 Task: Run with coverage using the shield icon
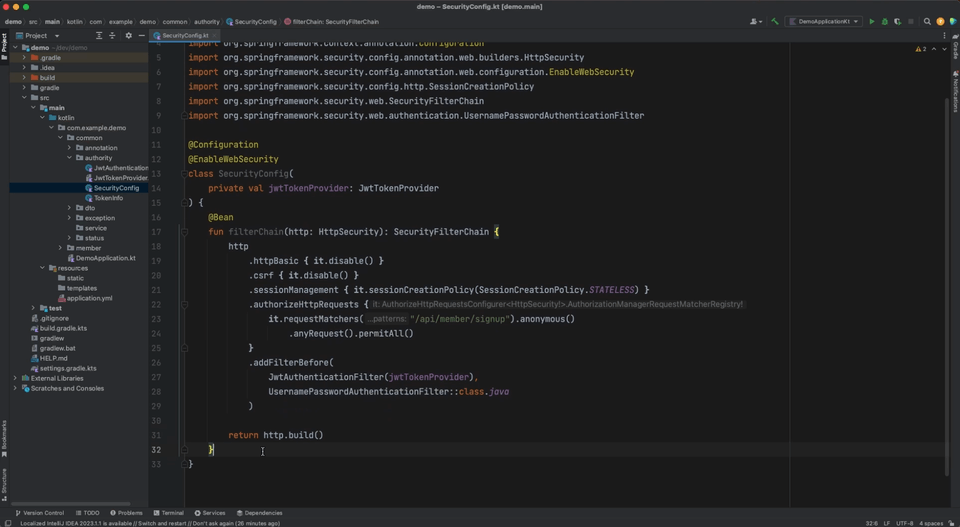coord(897,21)
